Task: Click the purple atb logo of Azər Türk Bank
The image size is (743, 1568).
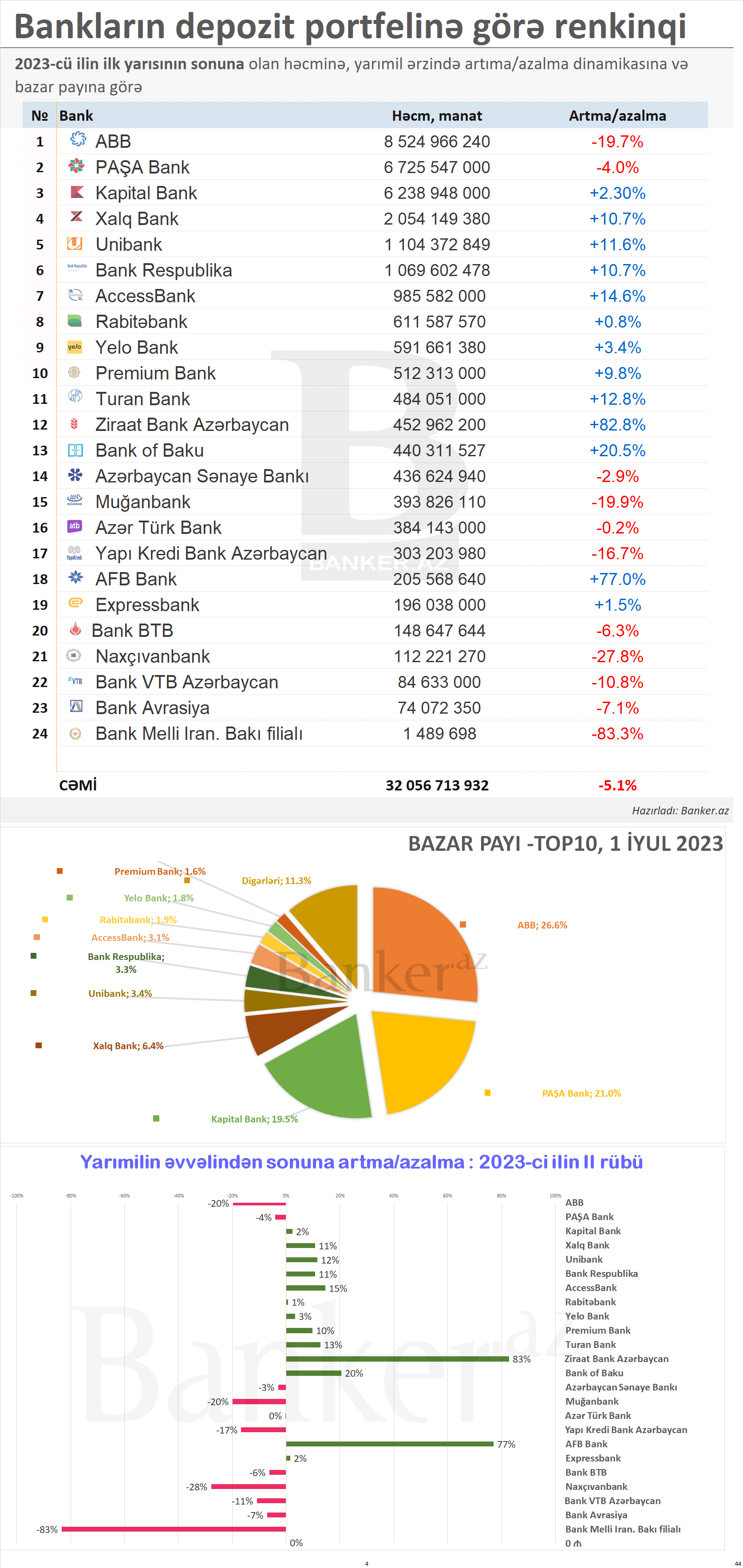Action: tap(74, 526)
